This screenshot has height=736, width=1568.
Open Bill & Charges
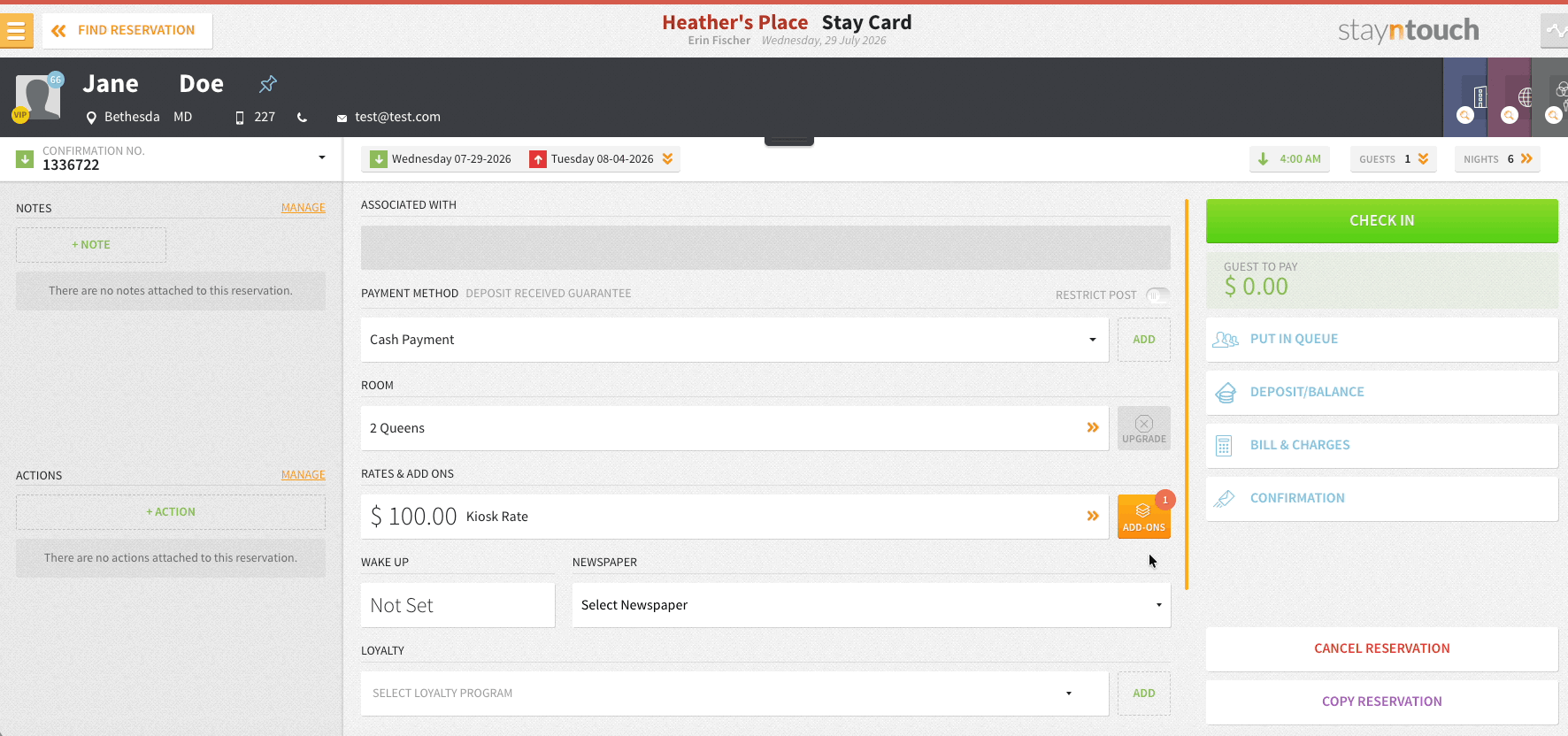(1382, 446)
